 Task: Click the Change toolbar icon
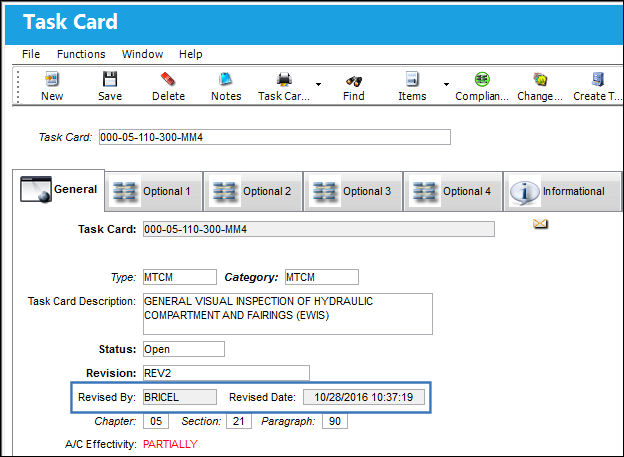click(x=540, y=79)
